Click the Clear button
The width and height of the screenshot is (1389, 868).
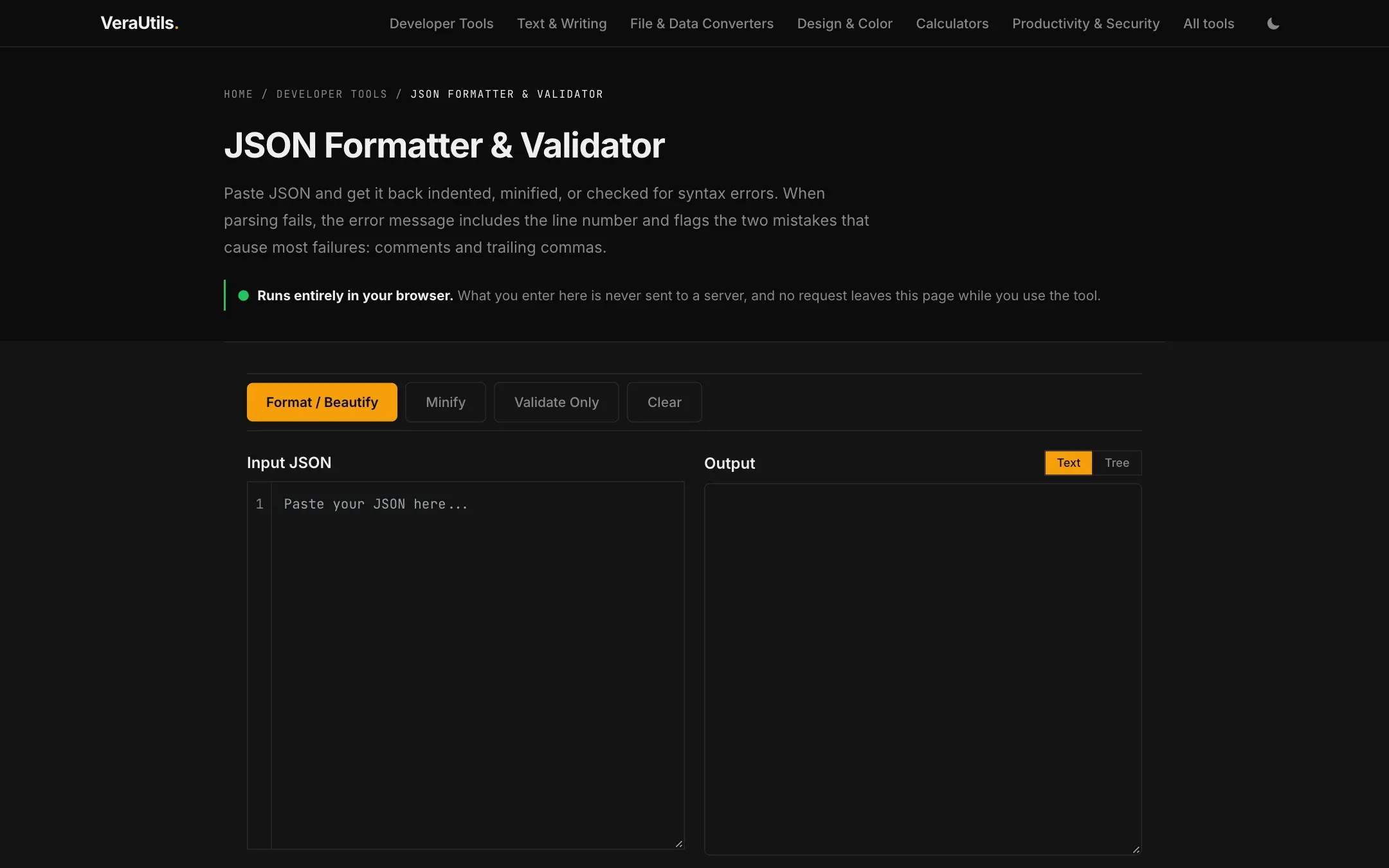(664, 402)
